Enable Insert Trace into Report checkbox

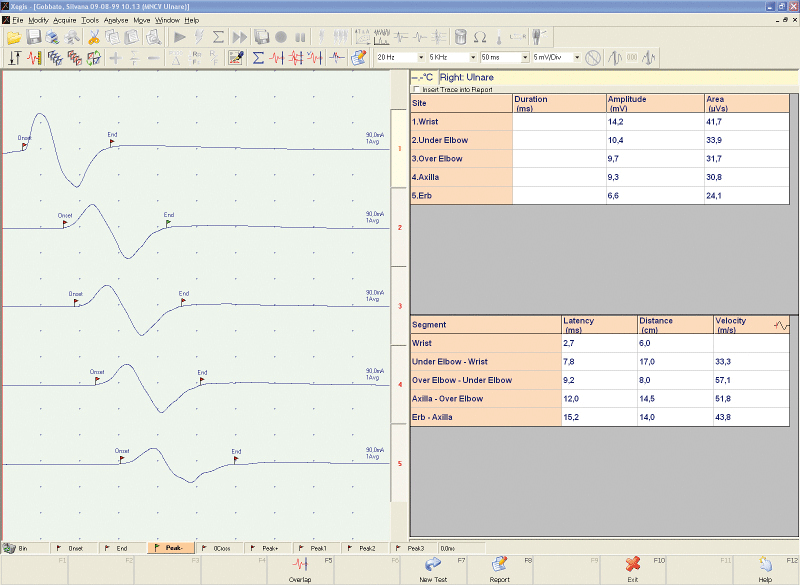[417, 89]
